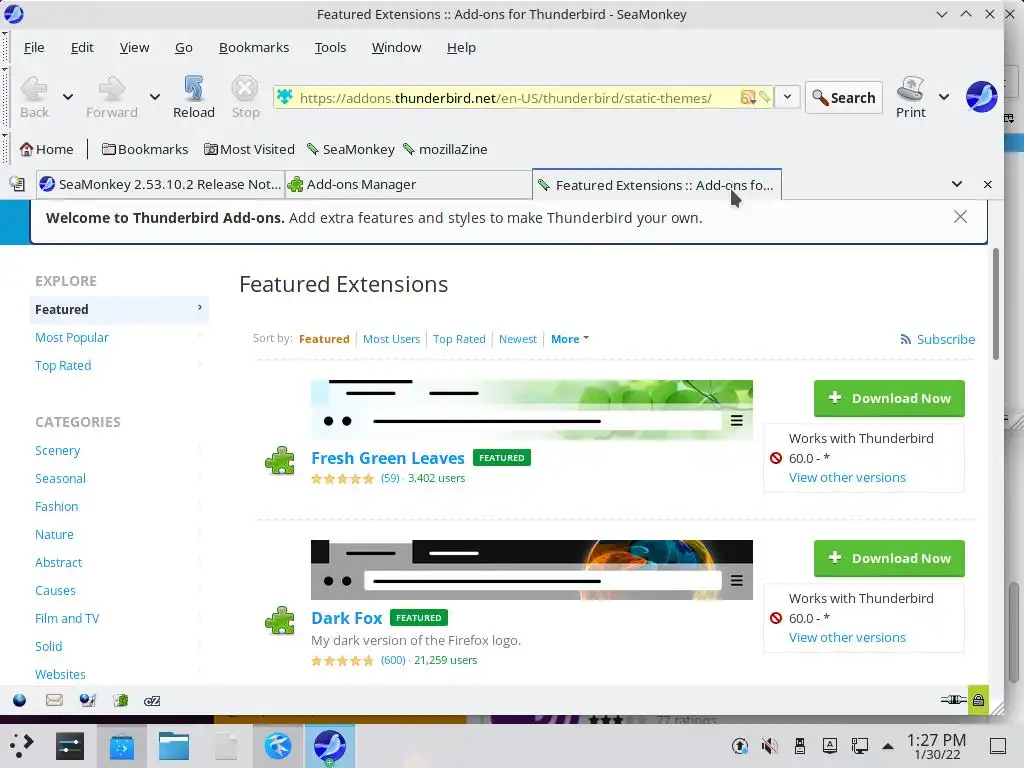Viewport: 1024px width, 768px height.
Task: Open Address Book icon in status bar
Action: pyautogui.click(x=121, y=701)
